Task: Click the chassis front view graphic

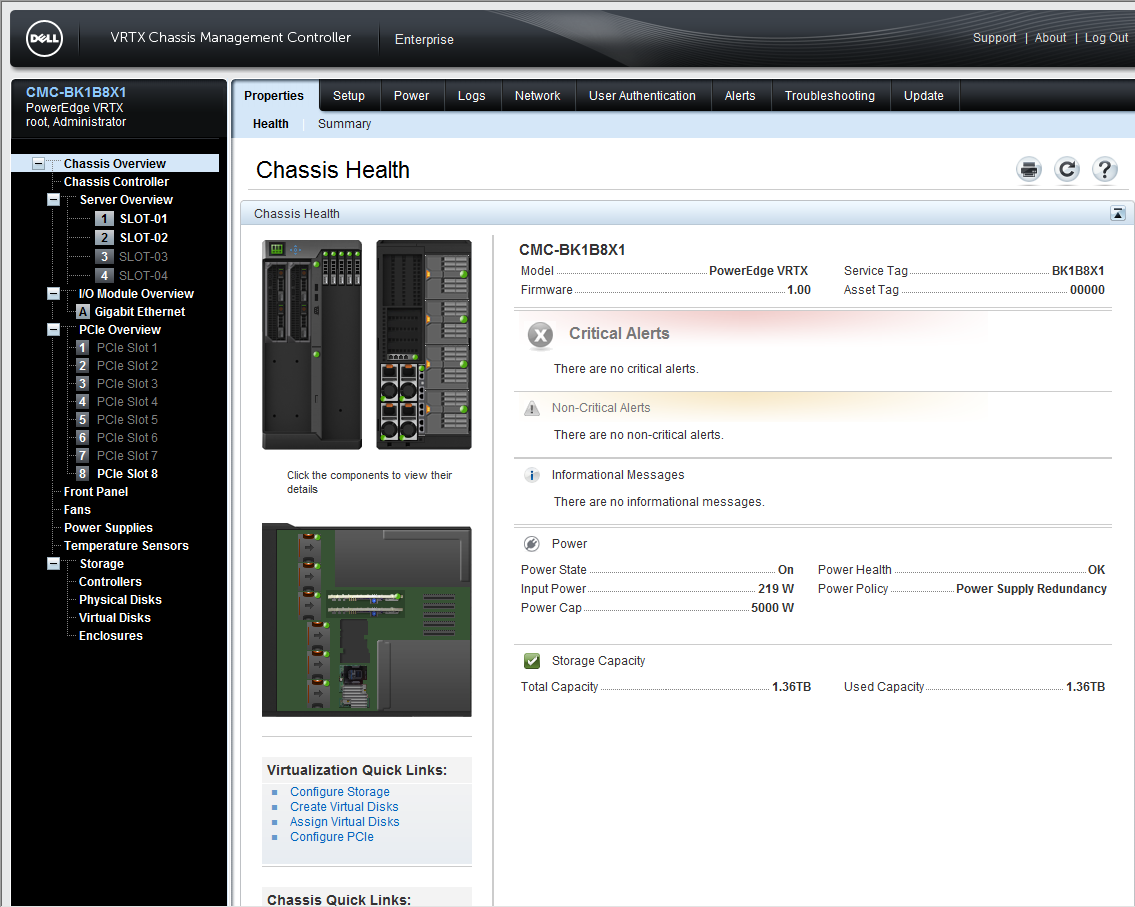Action: [312, 344]
